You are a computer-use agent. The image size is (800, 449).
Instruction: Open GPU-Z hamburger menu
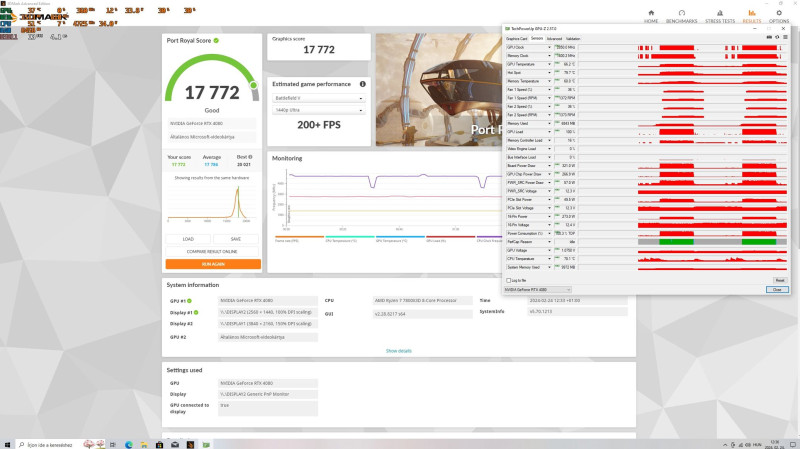[785, 37]
